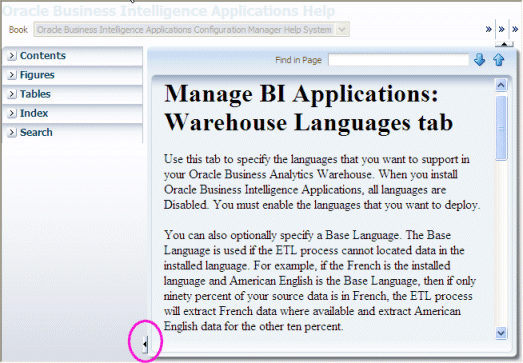Find previous match with up arrow icon
Screen dimensions: 523x363
pyautogui.click(x=499, y=60)
